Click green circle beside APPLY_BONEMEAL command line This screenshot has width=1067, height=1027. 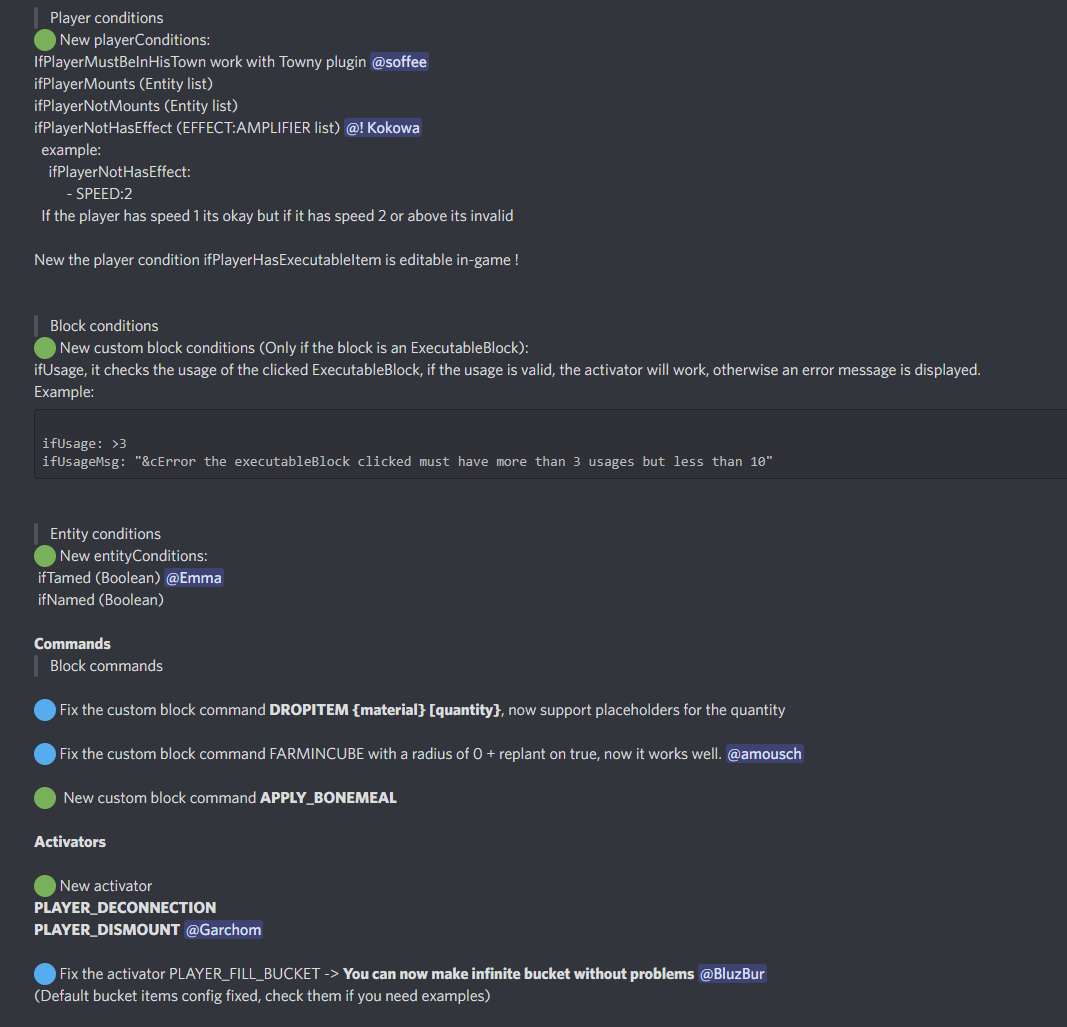tap(45, 798)
